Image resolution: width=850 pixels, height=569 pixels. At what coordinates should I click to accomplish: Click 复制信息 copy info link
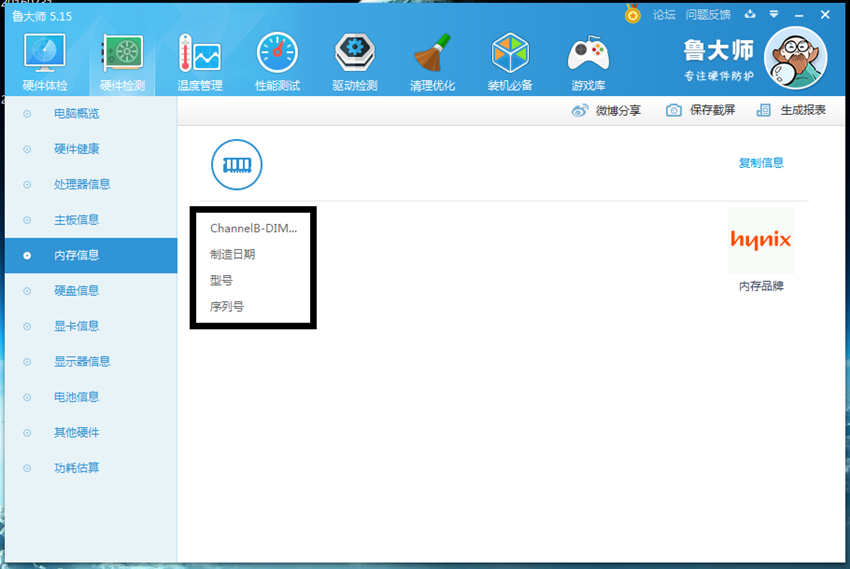tap(761, 163)
